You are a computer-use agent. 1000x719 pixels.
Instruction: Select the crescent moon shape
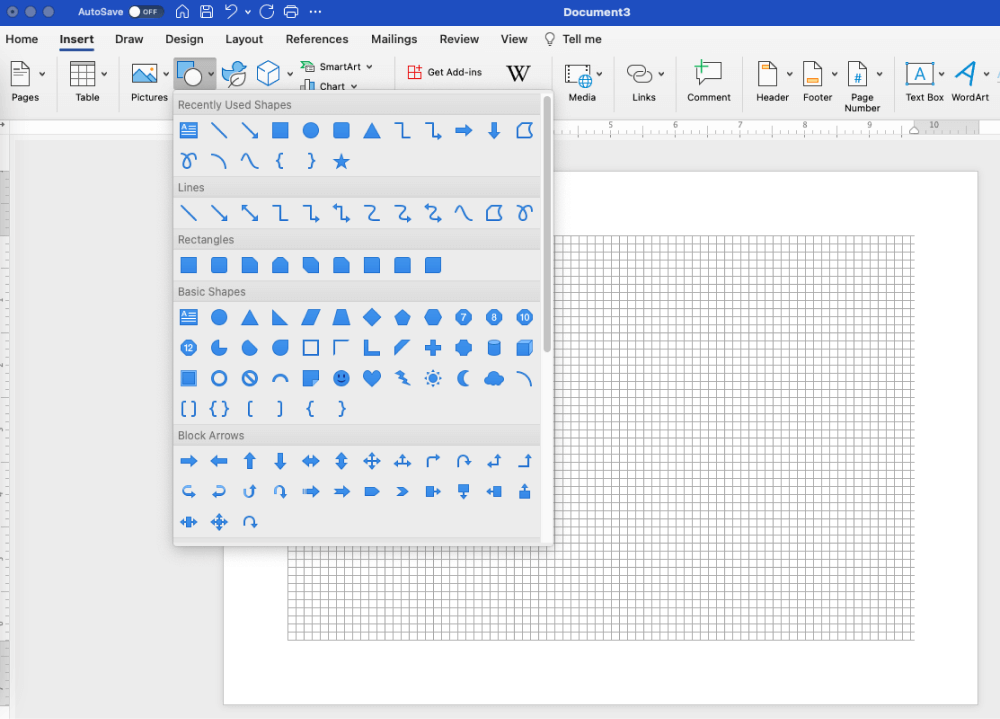tap(462, 378)
